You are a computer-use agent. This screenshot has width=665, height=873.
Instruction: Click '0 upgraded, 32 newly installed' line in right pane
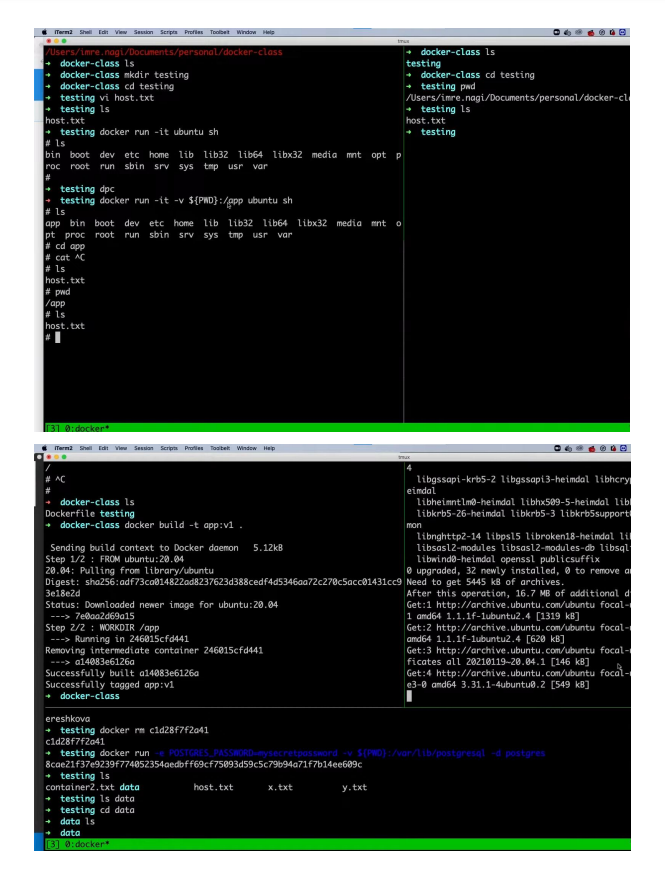click(x=518, y=571)
